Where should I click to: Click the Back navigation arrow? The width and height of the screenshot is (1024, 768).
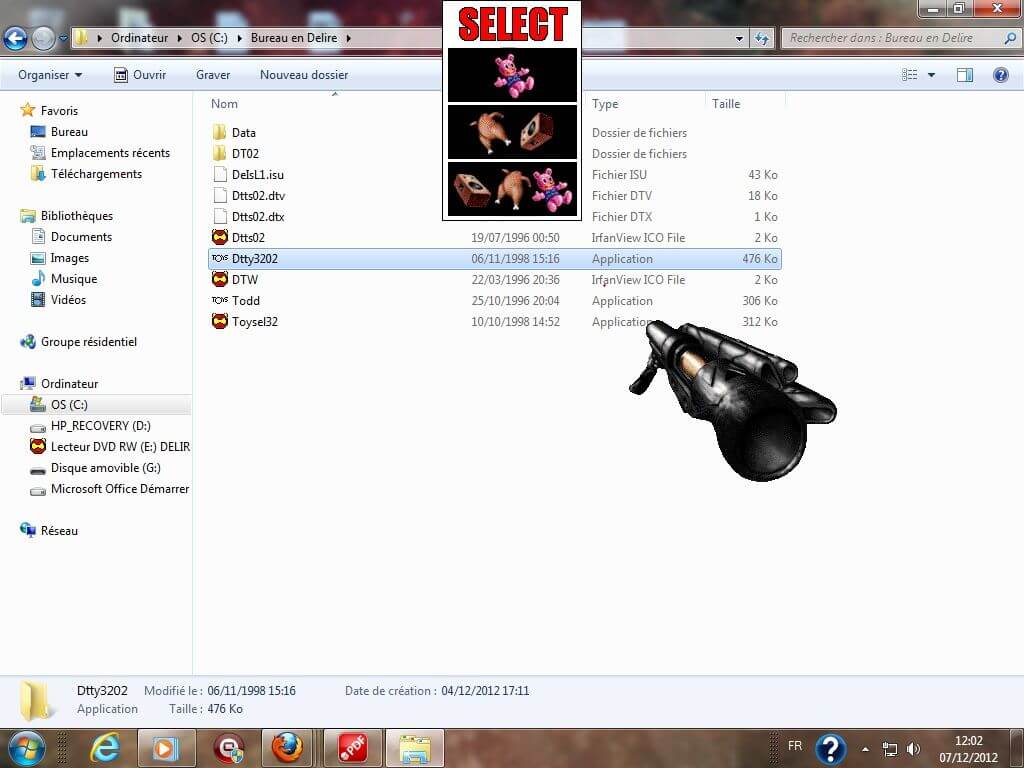[x=15, y=39]
